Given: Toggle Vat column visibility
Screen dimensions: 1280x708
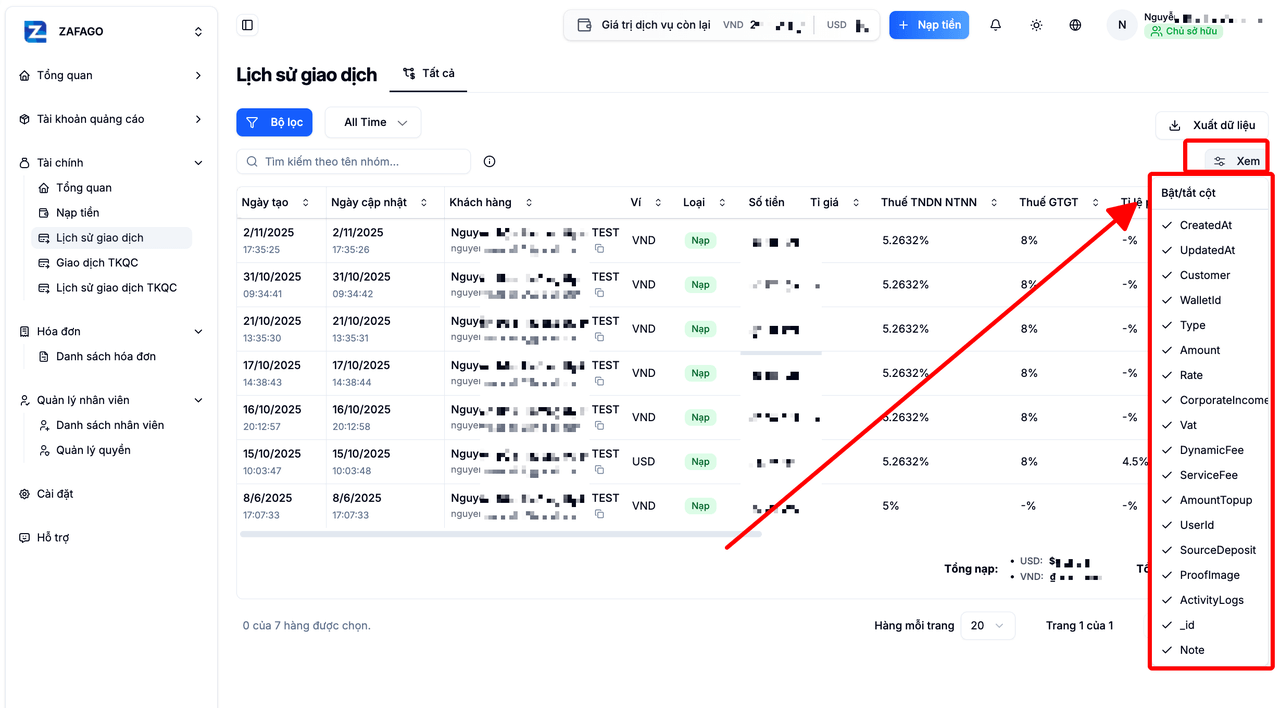Looking at the screenshot, I should (x=1210, y=425).
